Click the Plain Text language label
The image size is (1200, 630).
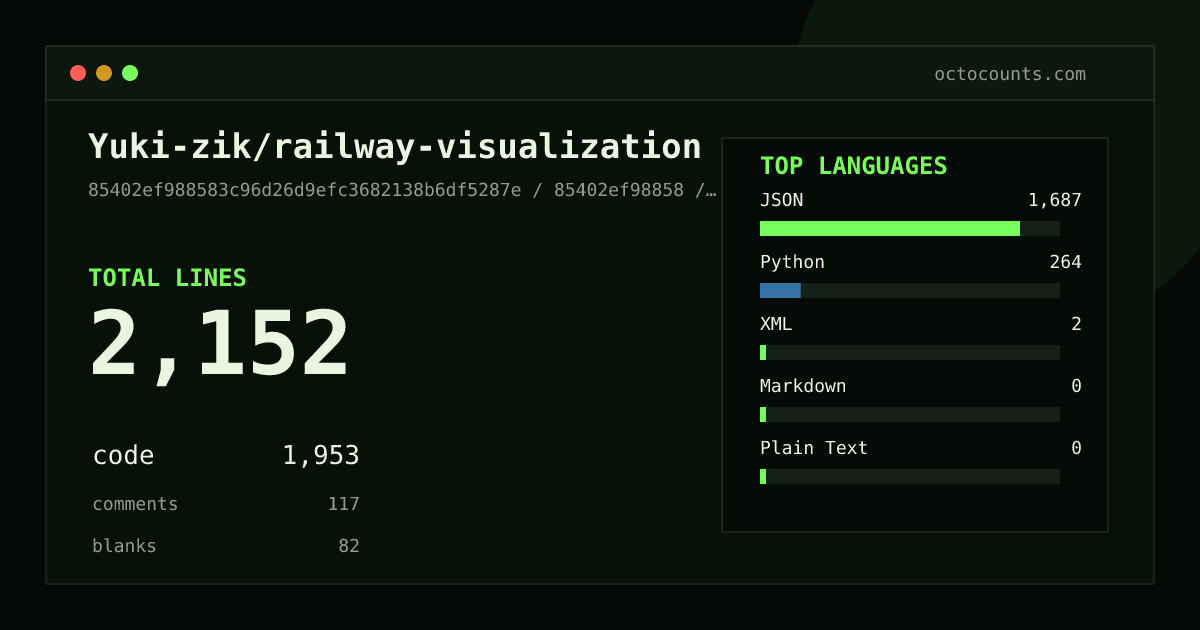coord(814,448)
